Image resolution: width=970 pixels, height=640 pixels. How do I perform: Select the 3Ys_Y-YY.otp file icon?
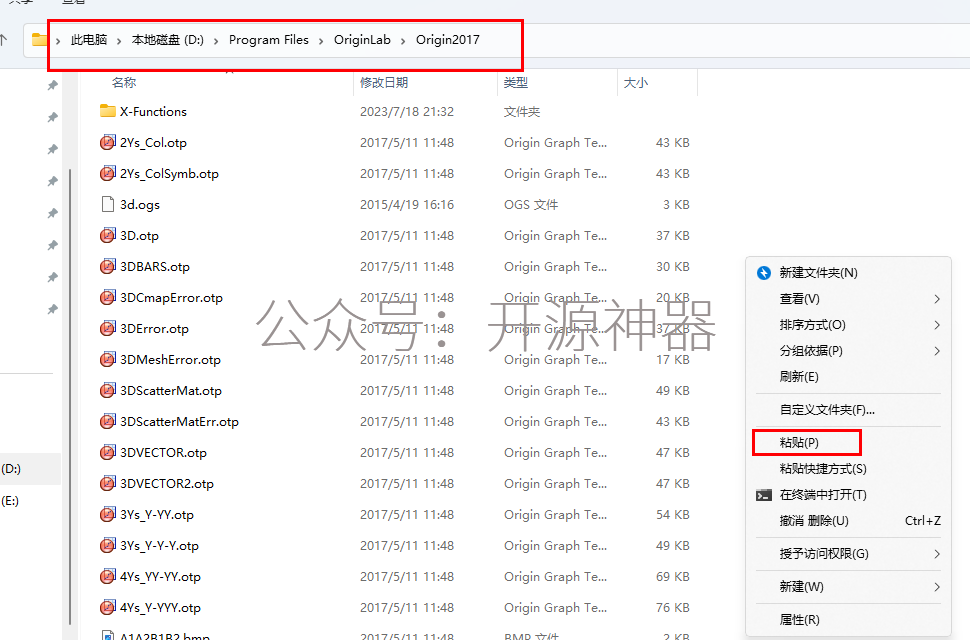click(x=108, y=514)
